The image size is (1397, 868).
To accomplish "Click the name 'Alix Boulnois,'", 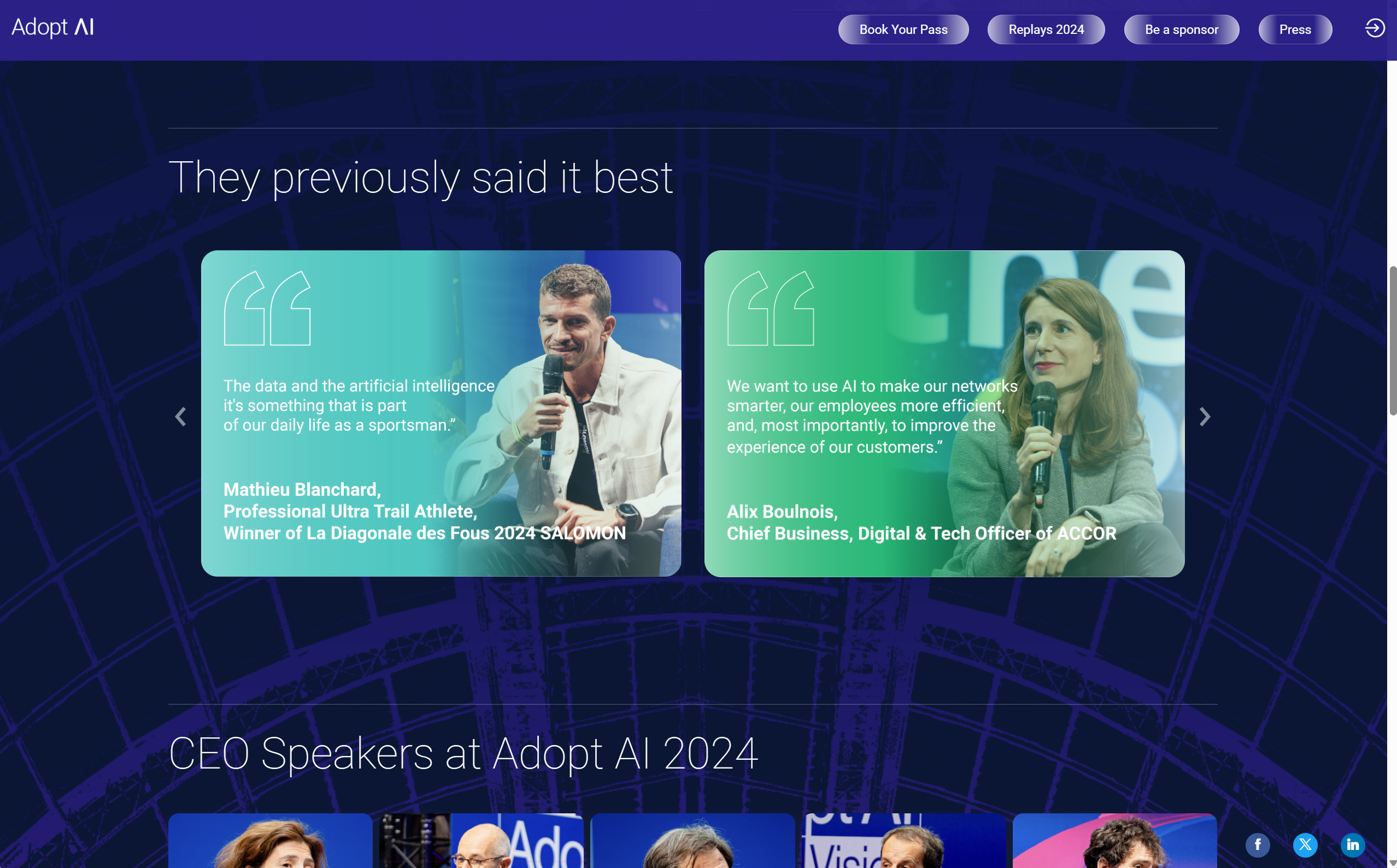I will point(782,512).
